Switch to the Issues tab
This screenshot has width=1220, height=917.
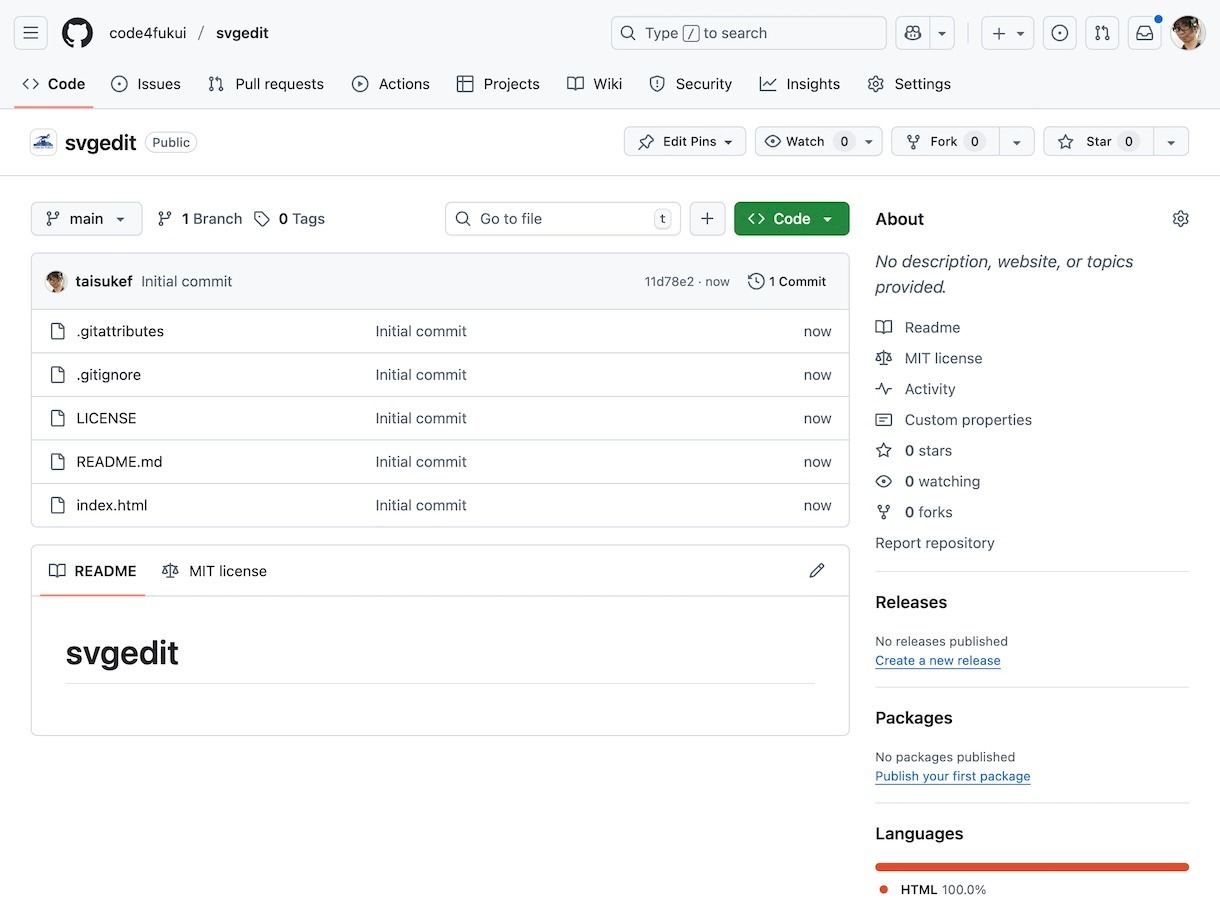146,84
